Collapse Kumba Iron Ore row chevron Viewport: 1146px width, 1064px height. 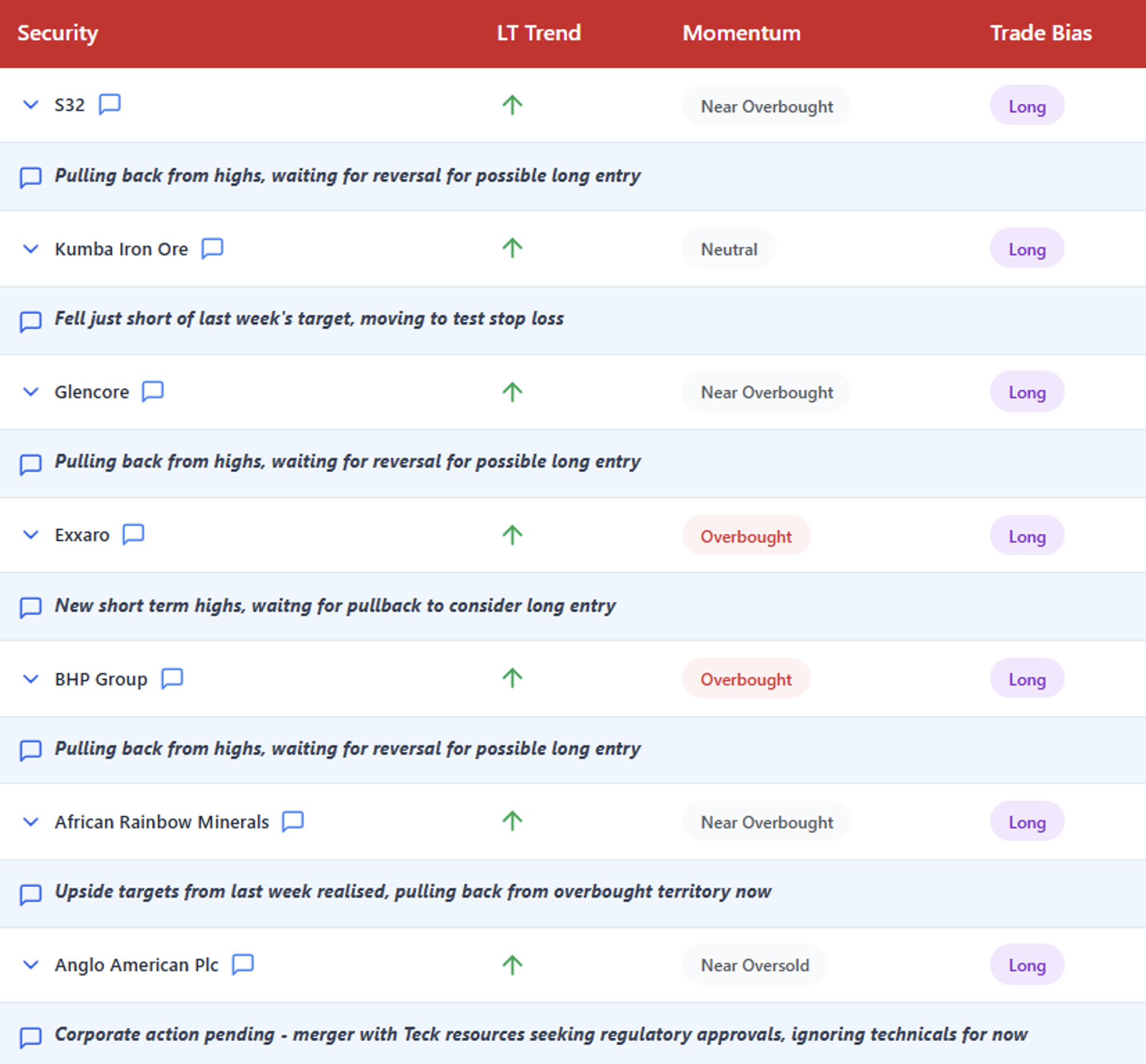[31, 249]
